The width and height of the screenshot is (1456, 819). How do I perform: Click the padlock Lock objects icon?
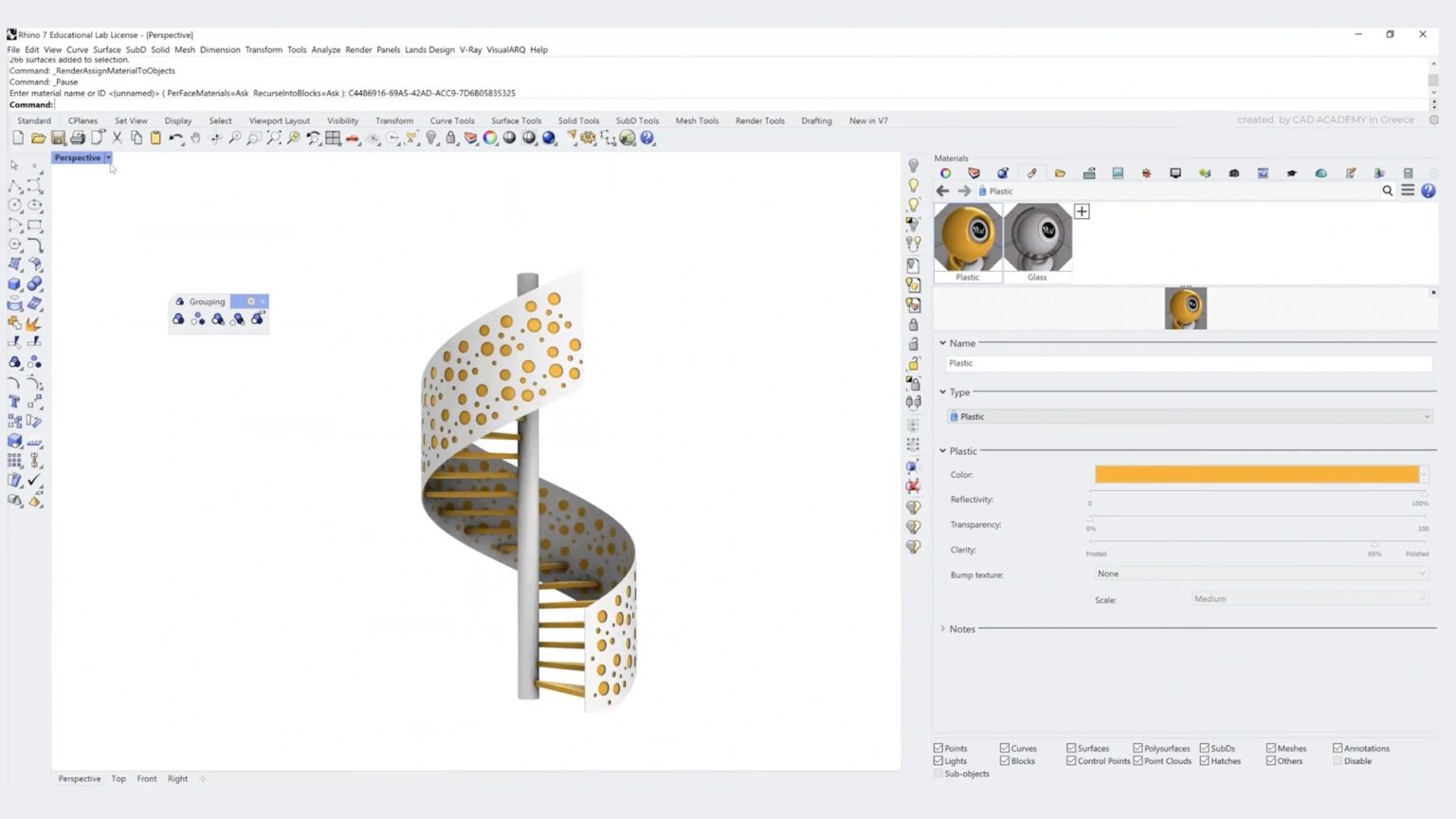(x=451, y=138)
